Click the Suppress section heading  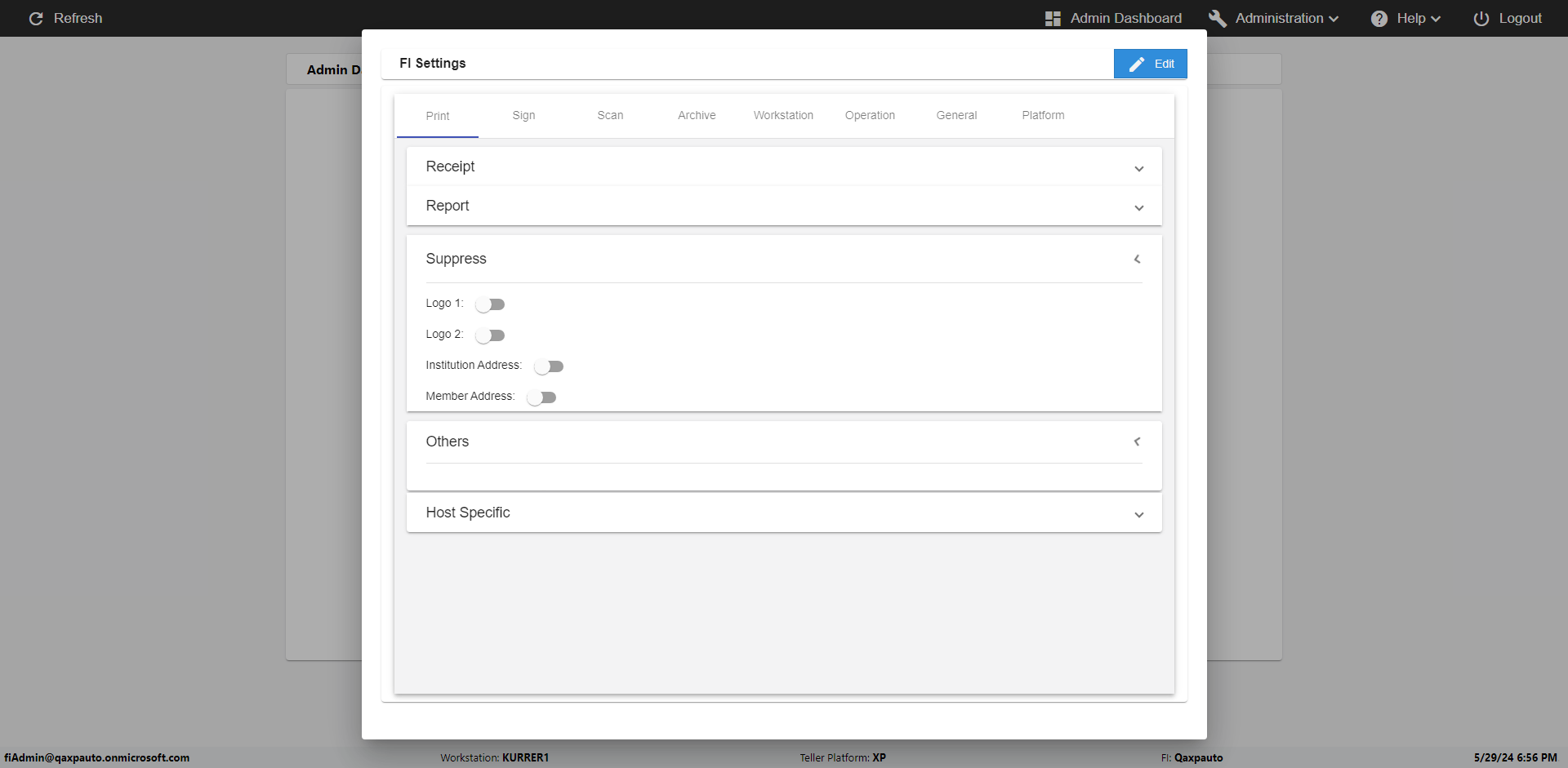click(456, 259)
